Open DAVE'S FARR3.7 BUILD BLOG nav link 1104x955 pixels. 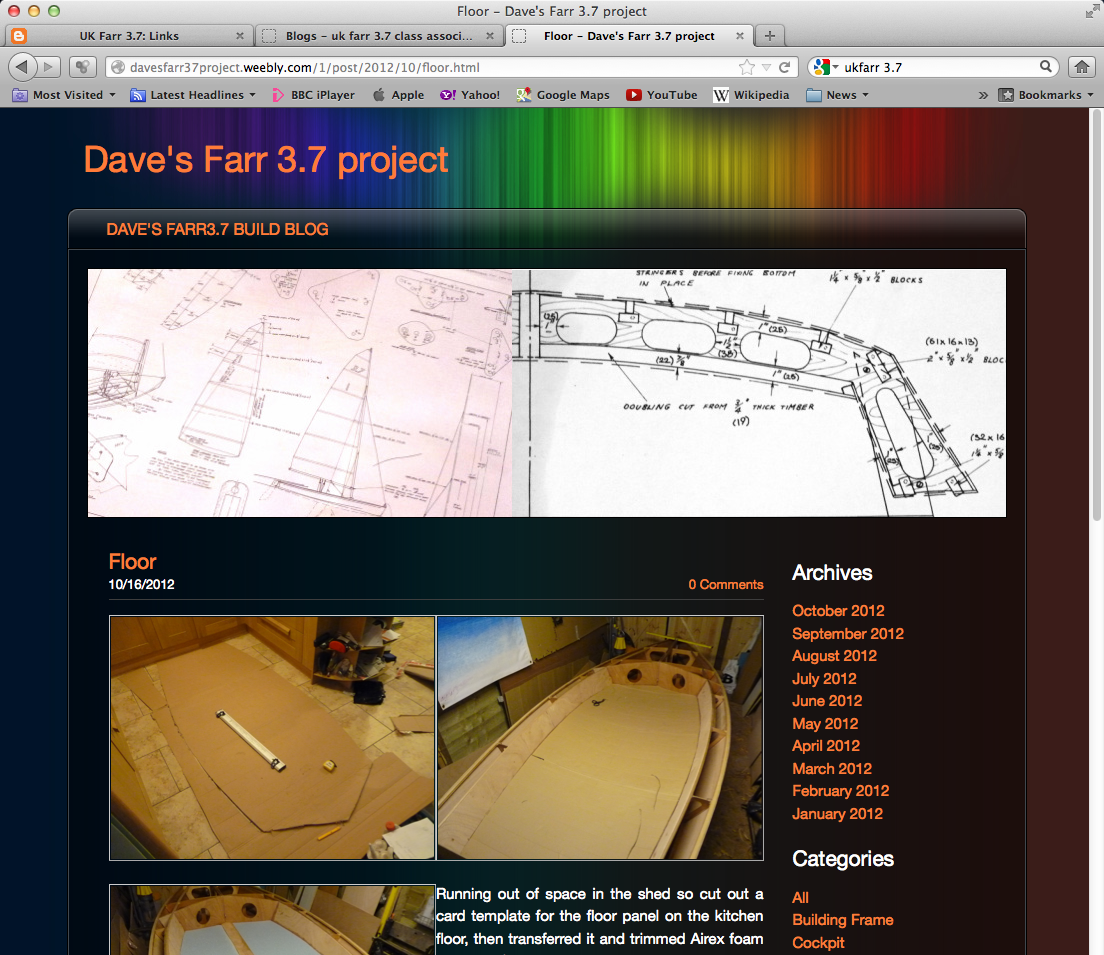217,230
